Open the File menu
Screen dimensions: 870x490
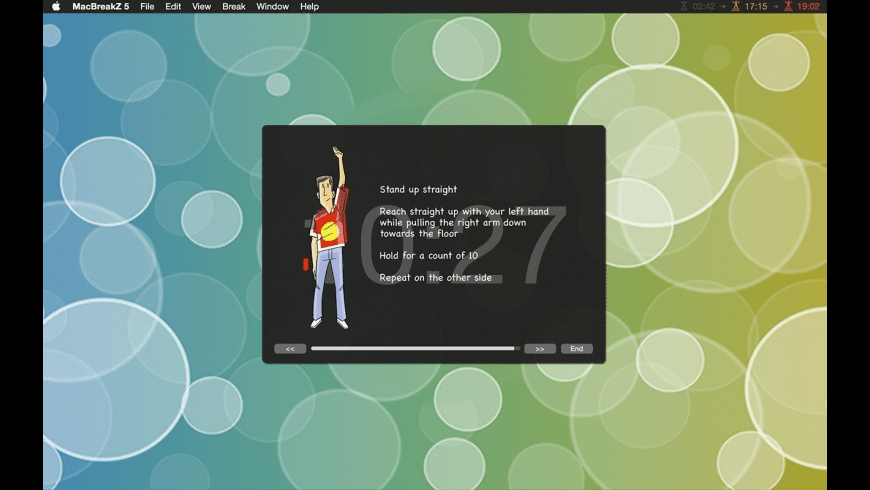(147, 7)
